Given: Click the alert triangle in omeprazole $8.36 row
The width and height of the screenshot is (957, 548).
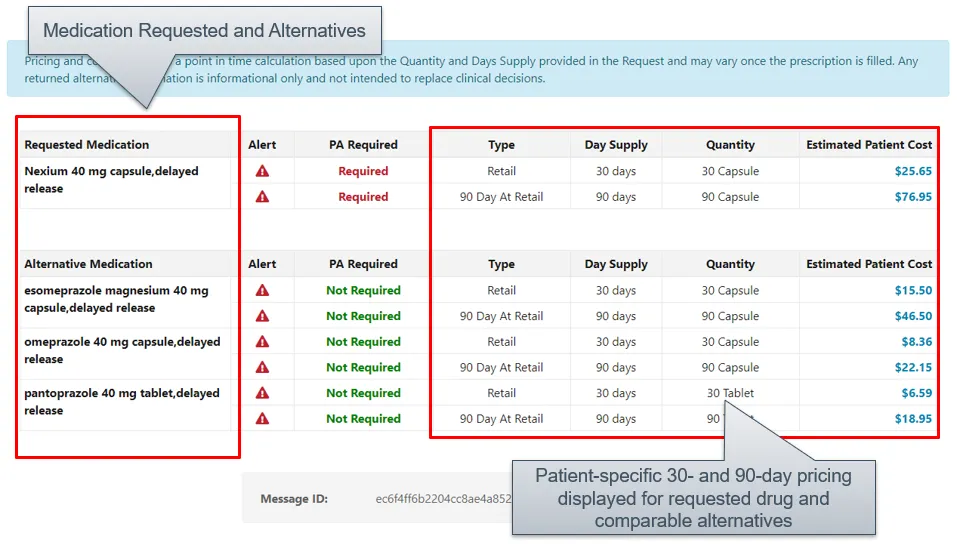Looking at the screenshot, I should point(262,342).
